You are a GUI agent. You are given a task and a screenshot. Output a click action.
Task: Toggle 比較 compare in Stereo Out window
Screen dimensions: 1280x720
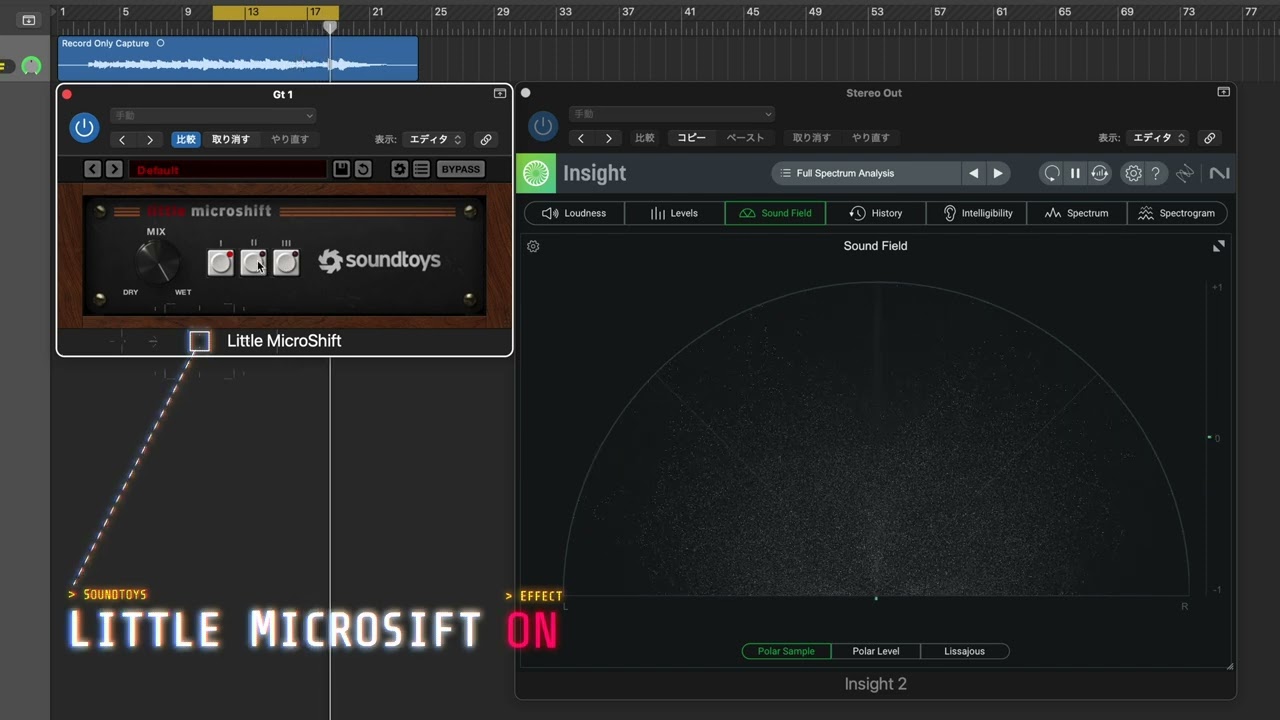[x=645, y=138]
